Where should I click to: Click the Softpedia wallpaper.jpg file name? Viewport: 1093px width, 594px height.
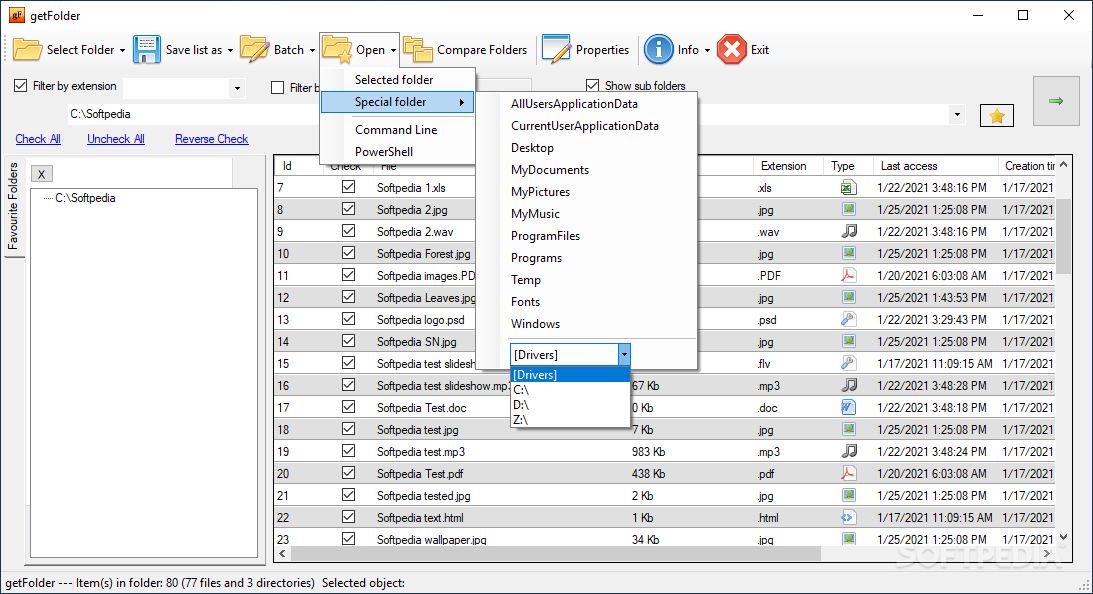[x=432, y=539]
